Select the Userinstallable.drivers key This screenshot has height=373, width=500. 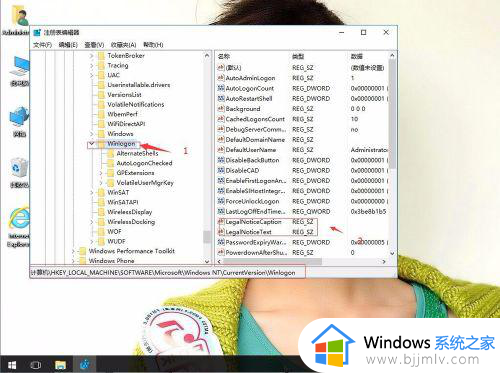click(x=139, y=85)
